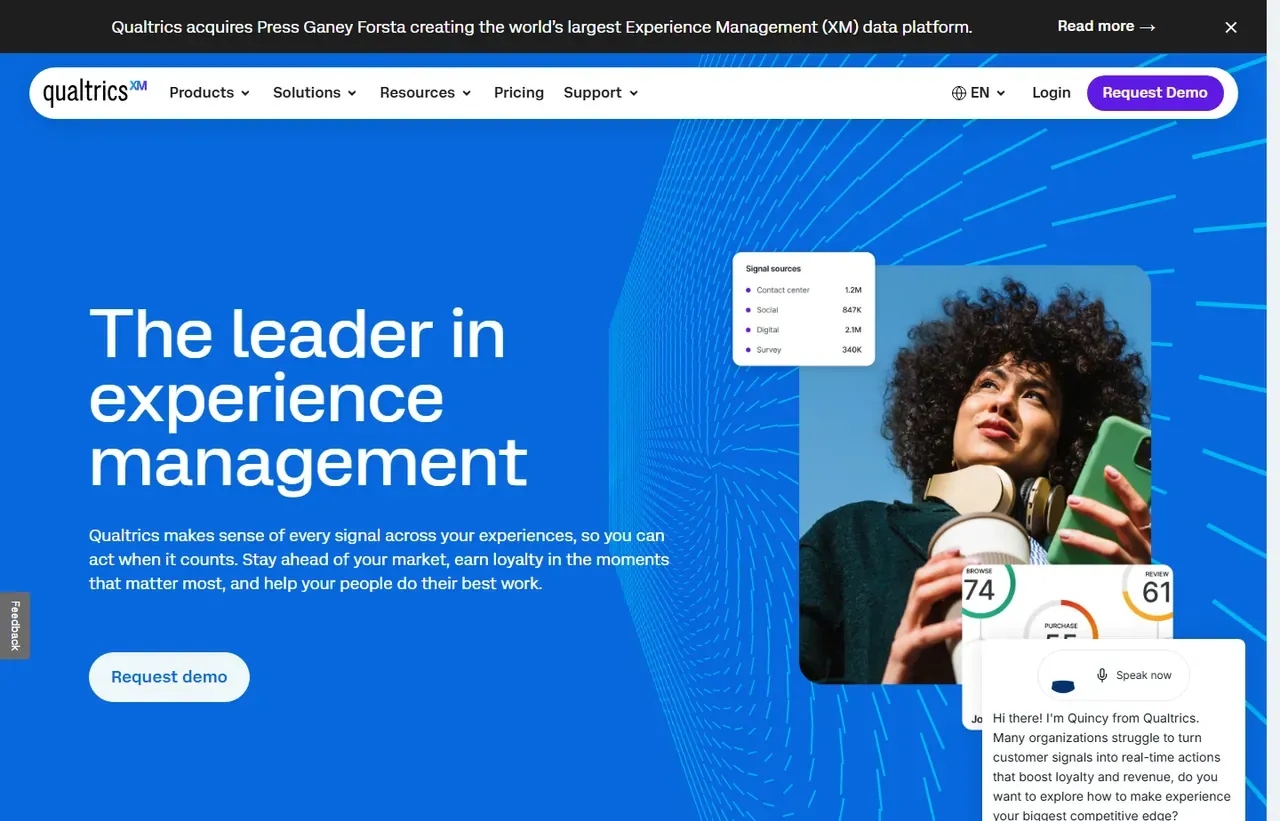Click the Browse 74 score gauge
Viewport: 1280px width, 821px height.
click(988, 590)
